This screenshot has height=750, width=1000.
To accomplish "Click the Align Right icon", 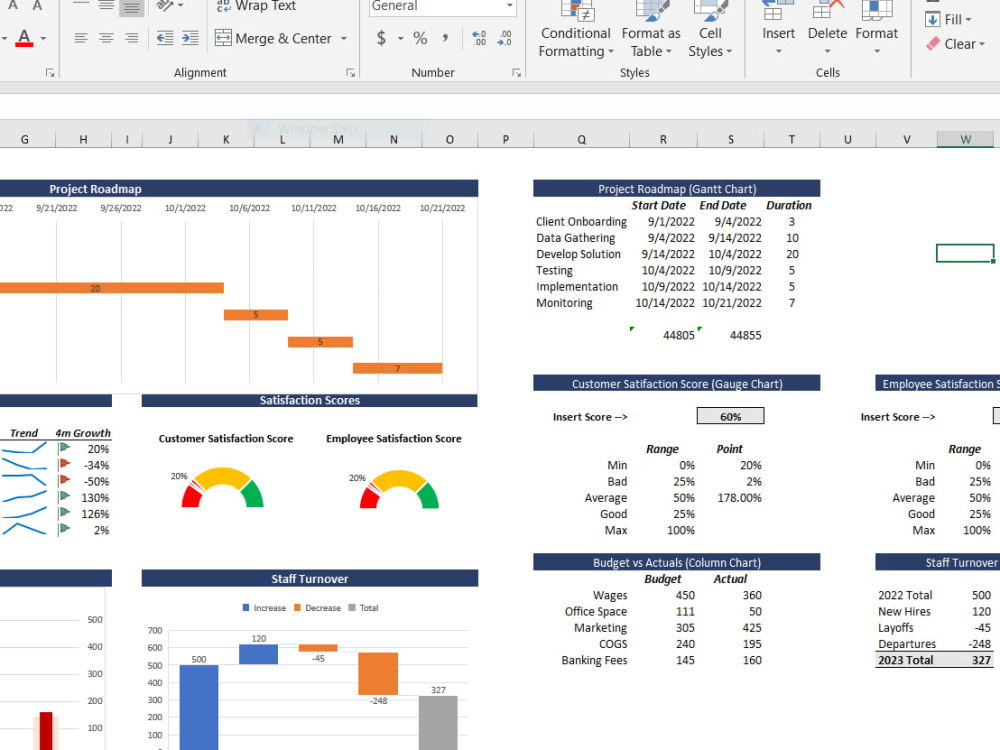I will tap(131, 38).
